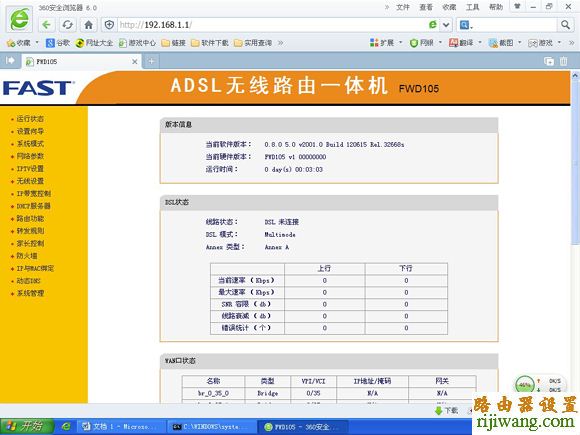Open the 下载 download manager
The width and height of the screenshot is (580, 435).
pyautogui.click(x=446, y=410)
